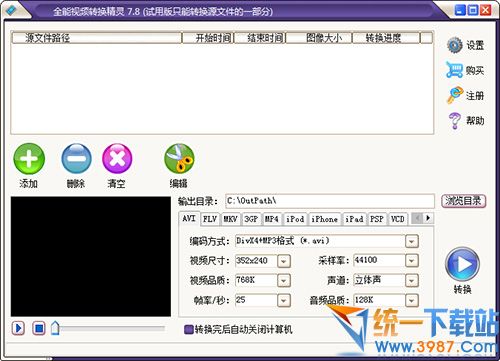This screenshot has height=361, width=500.
Task: Open the Edit (编辑) scissors tool
Action: click(179, 159)
